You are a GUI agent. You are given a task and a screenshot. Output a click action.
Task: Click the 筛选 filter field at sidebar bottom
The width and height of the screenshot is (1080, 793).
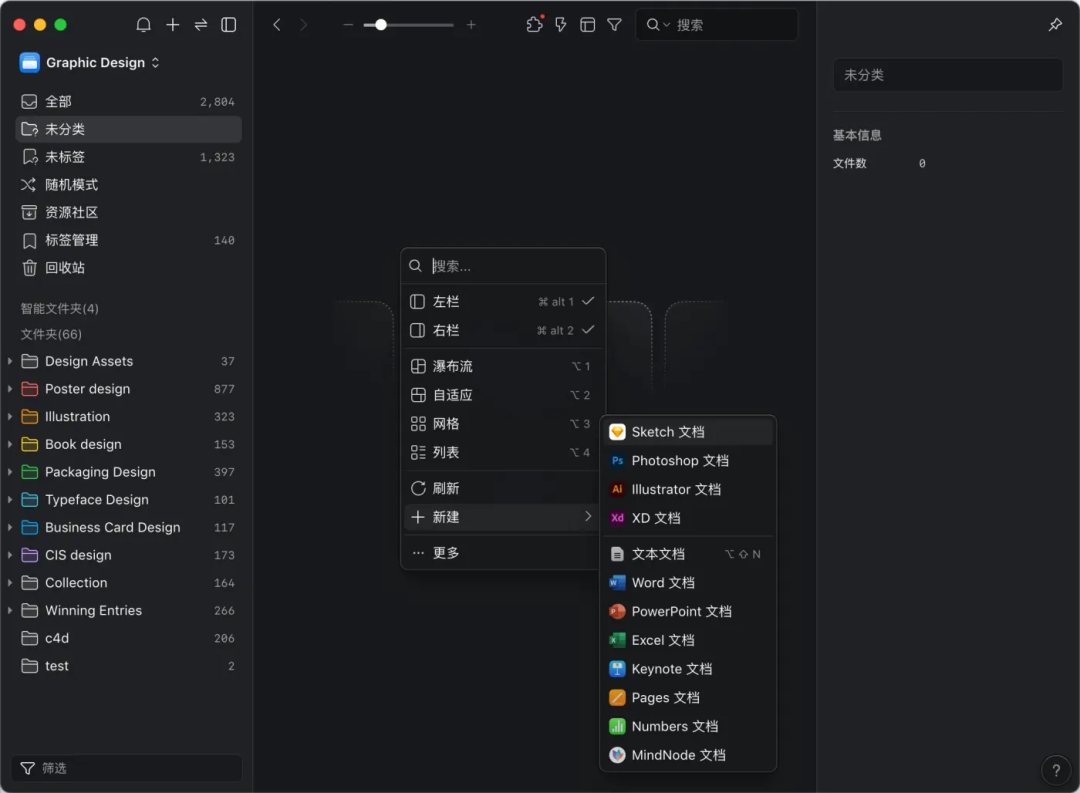(127, 768)
